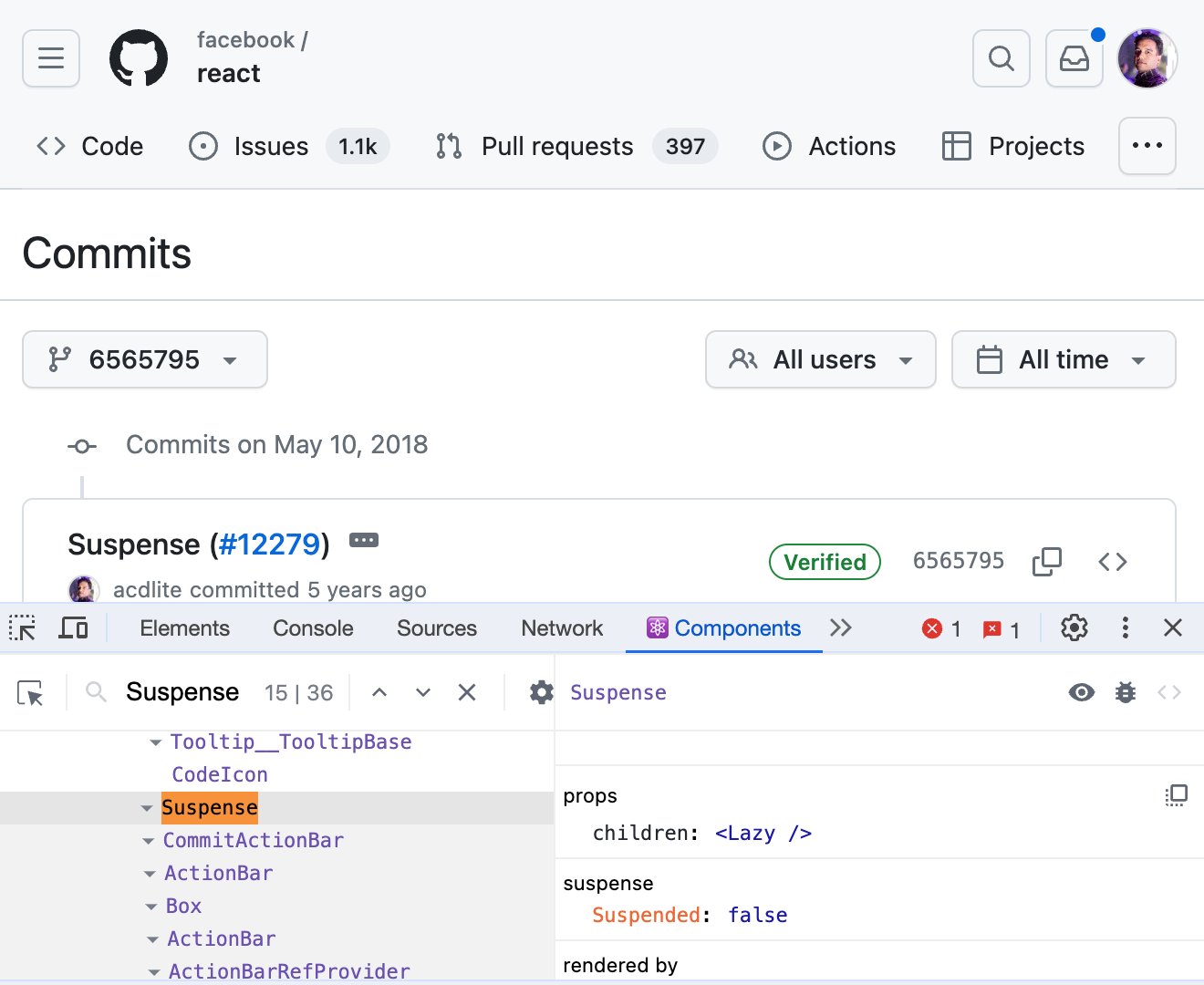Switch to the Actions tab
Viewport: 1204px width, 985px height.
tap(829, 146)
